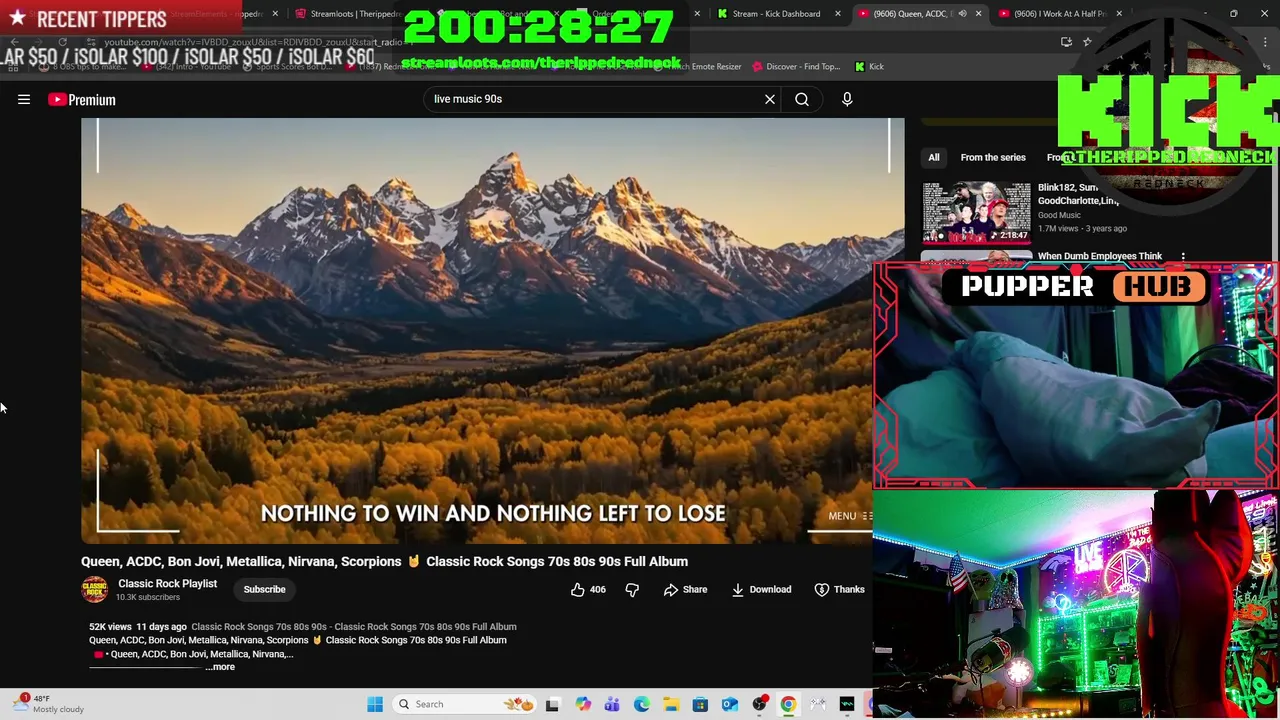The height and width of the screenshot is (720, 1280).
Task: Bookmark this page with the star
Action: click(1087, 42)
